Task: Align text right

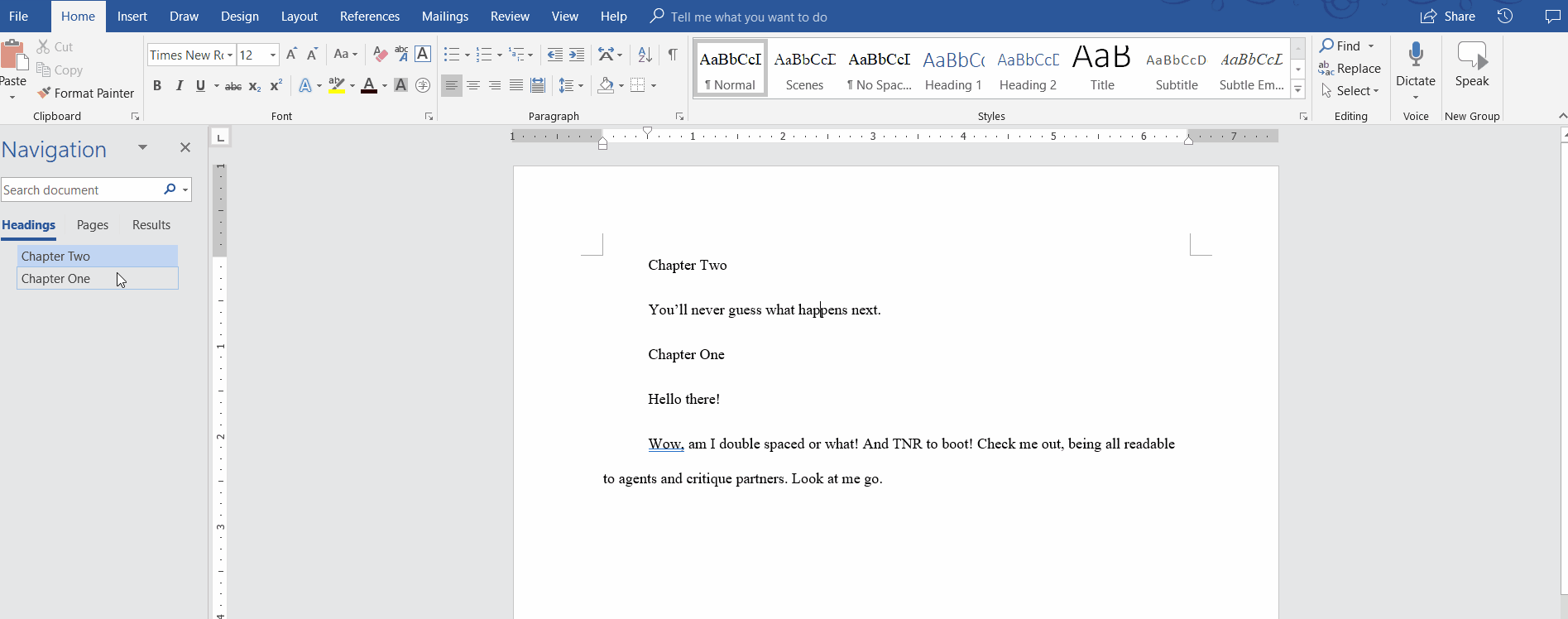Action: tap(495, 85)
